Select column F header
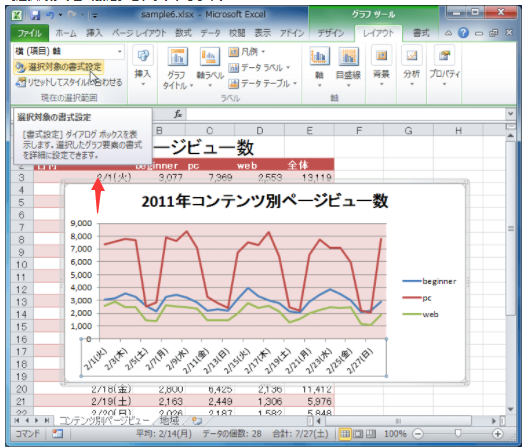Viewport: 530px width, 448px height. pos(359,131)
